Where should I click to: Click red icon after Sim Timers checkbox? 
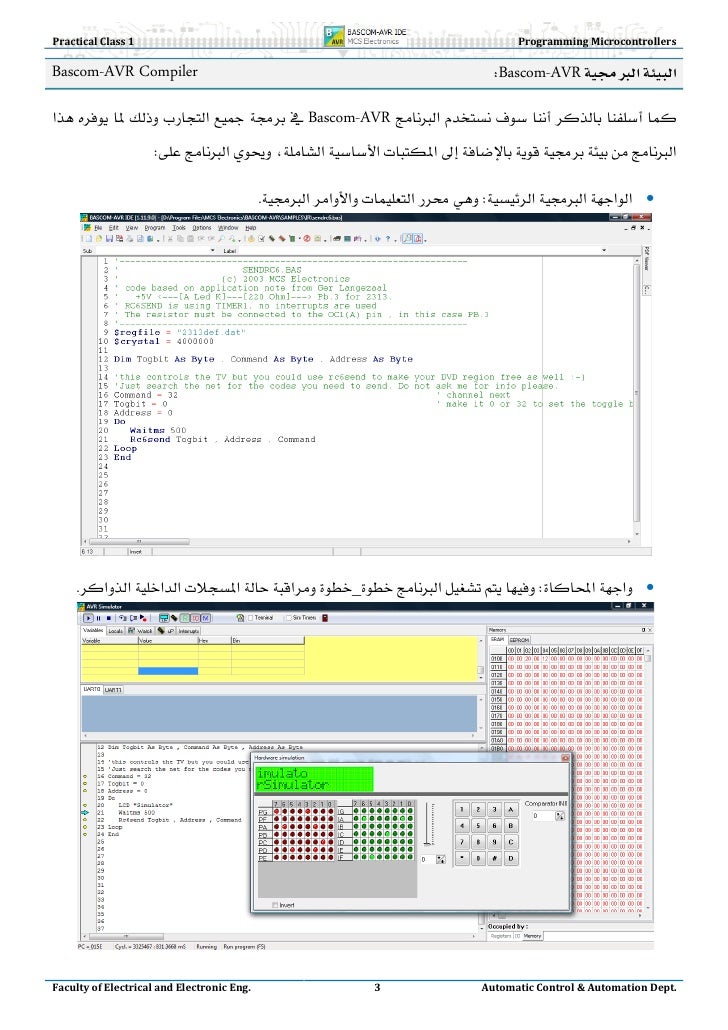tap(325, 618)
